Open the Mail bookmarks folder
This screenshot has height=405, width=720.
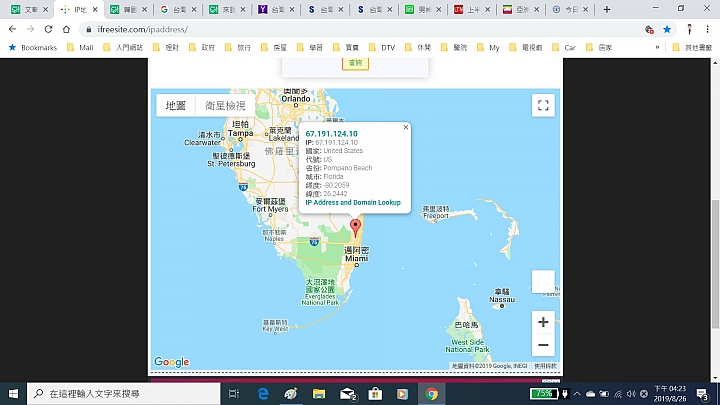pyautogui.click(x=80, y=47)
